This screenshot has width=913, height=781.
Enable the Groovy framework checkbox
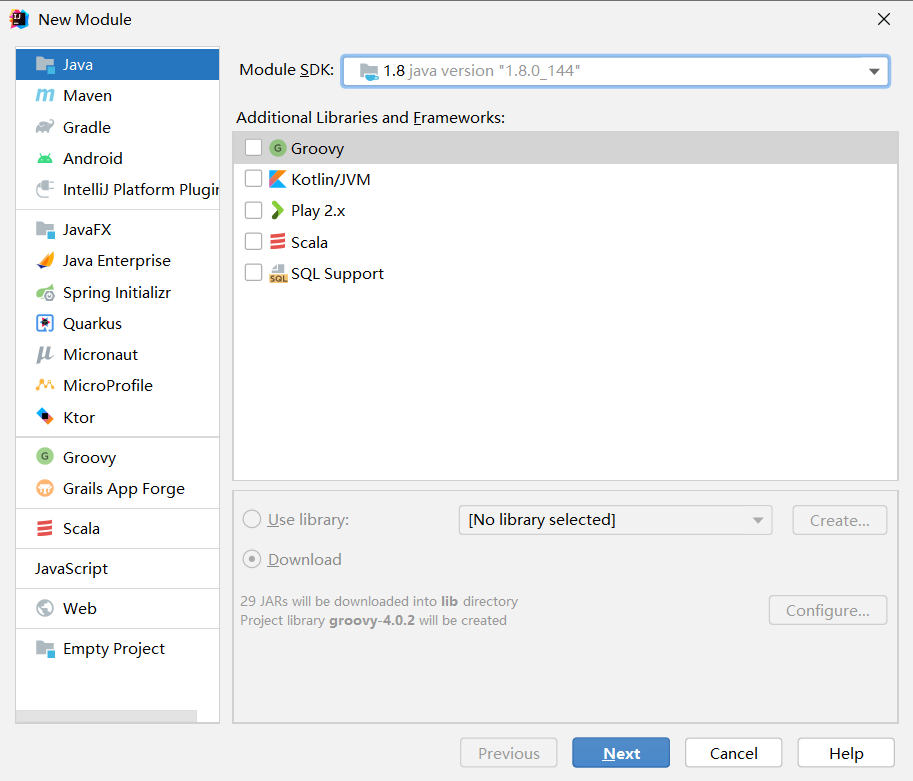253,147
